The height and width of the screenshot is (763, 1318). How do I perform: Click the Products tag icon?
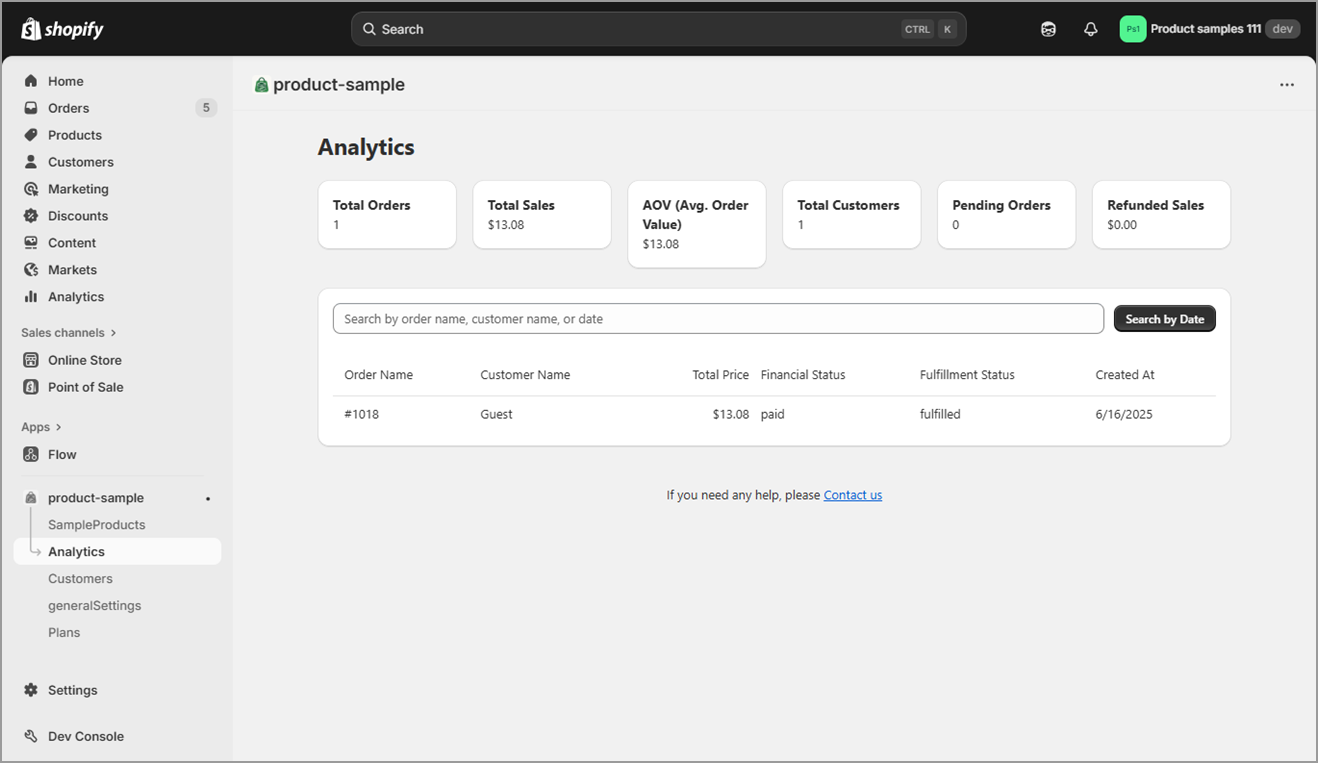pyautogui.click(x=31, y=135)
